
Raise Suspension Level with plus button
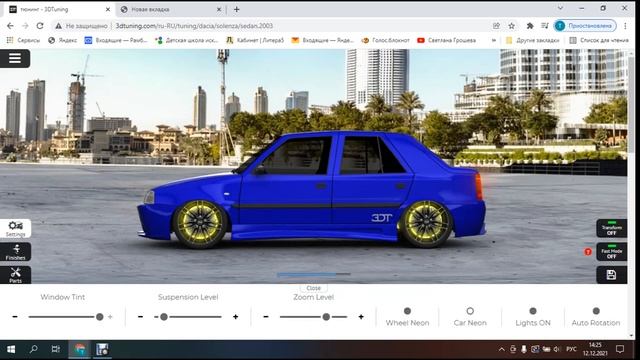tap(236, 317)
